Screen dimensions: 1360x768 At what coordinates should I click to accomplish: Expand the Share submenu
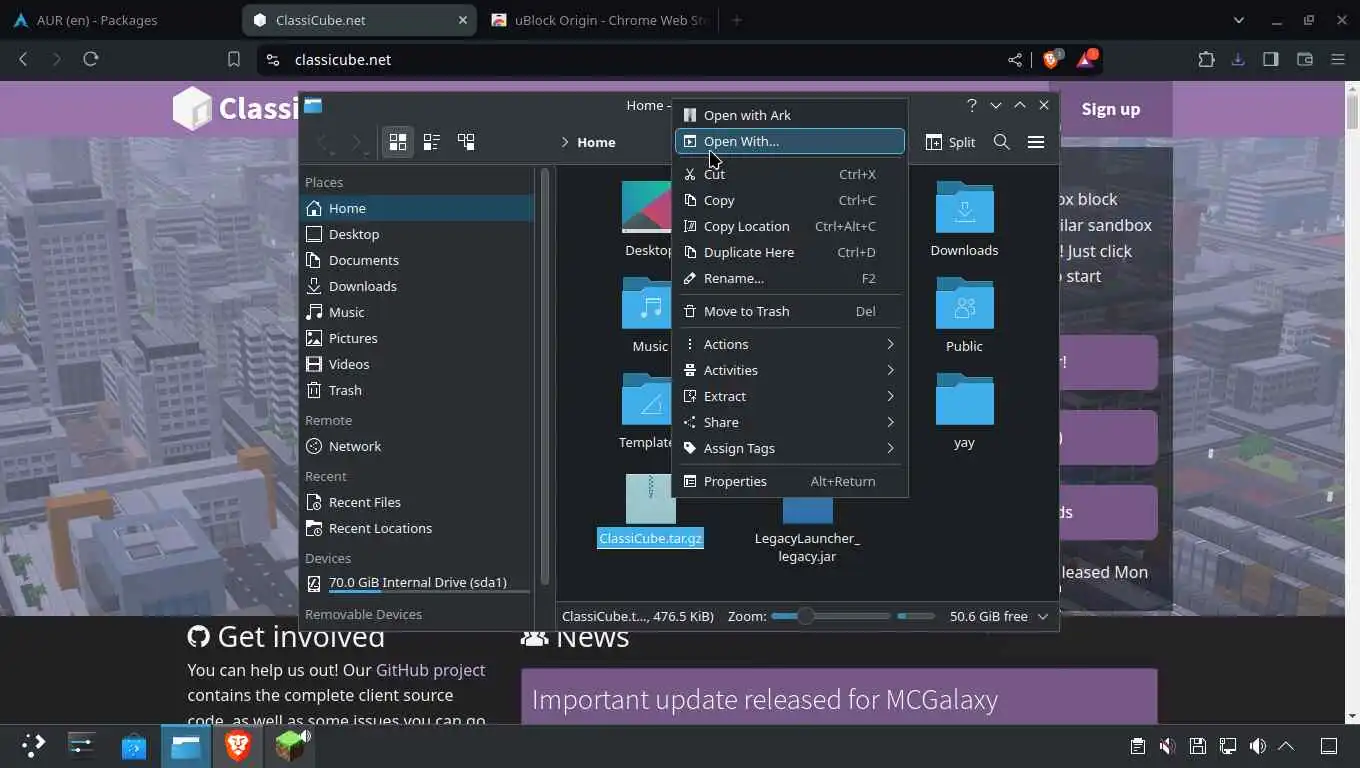pyautogui.click(x=790, y=422)
